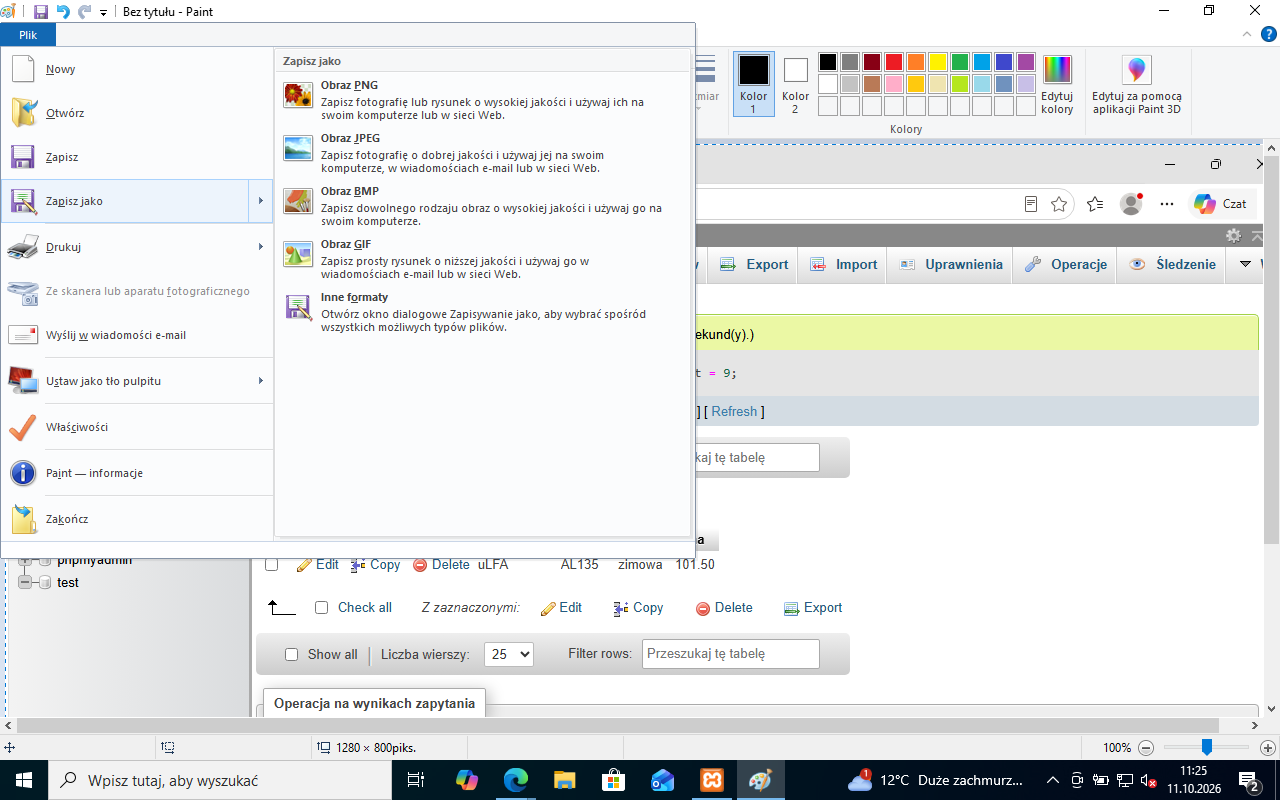Open the Liczba wierszy 25 dropdown
Screen dimensions: 1280x800
point(509,654)
